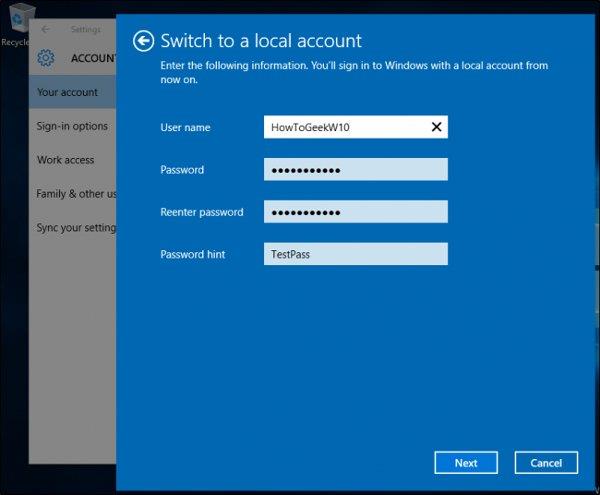Click the Settings window title
Viewport: 600px width, 495px height.
pos(86,29)
